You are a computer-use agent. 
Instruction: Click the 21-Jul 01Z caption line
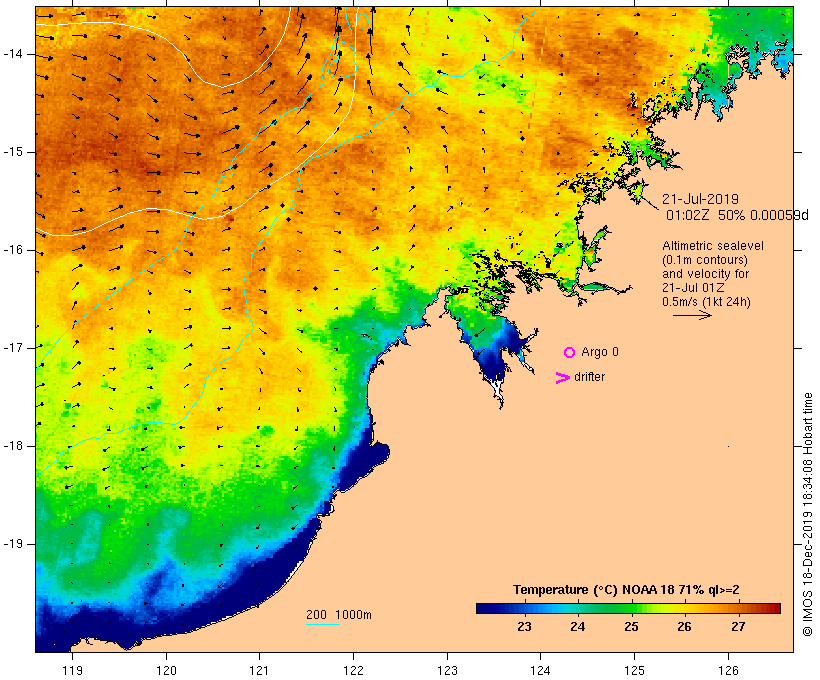pos(693,288)
